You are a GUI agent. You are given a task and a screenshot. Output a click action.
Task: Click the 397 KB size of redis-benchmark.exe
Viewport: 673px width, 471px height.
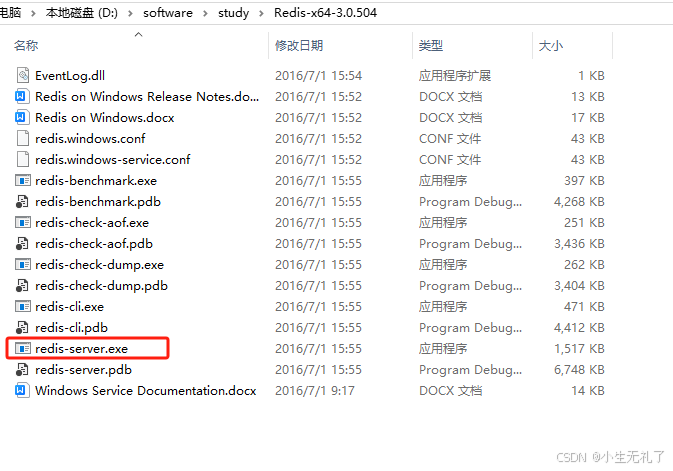tap(584, 180)
